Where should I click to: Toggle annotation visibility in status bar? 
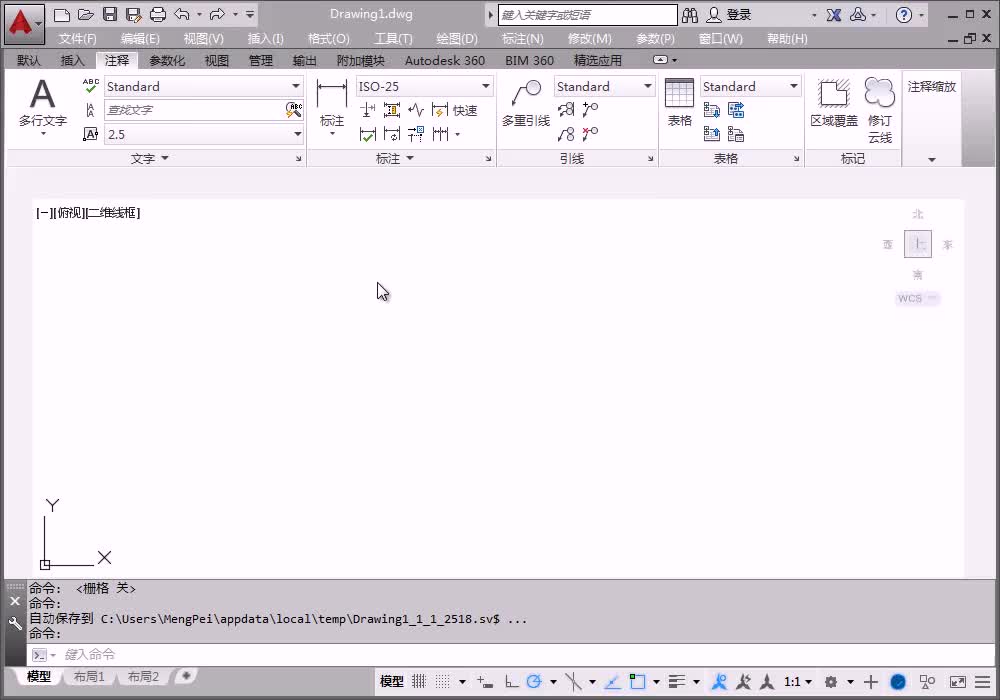point(719,682)
